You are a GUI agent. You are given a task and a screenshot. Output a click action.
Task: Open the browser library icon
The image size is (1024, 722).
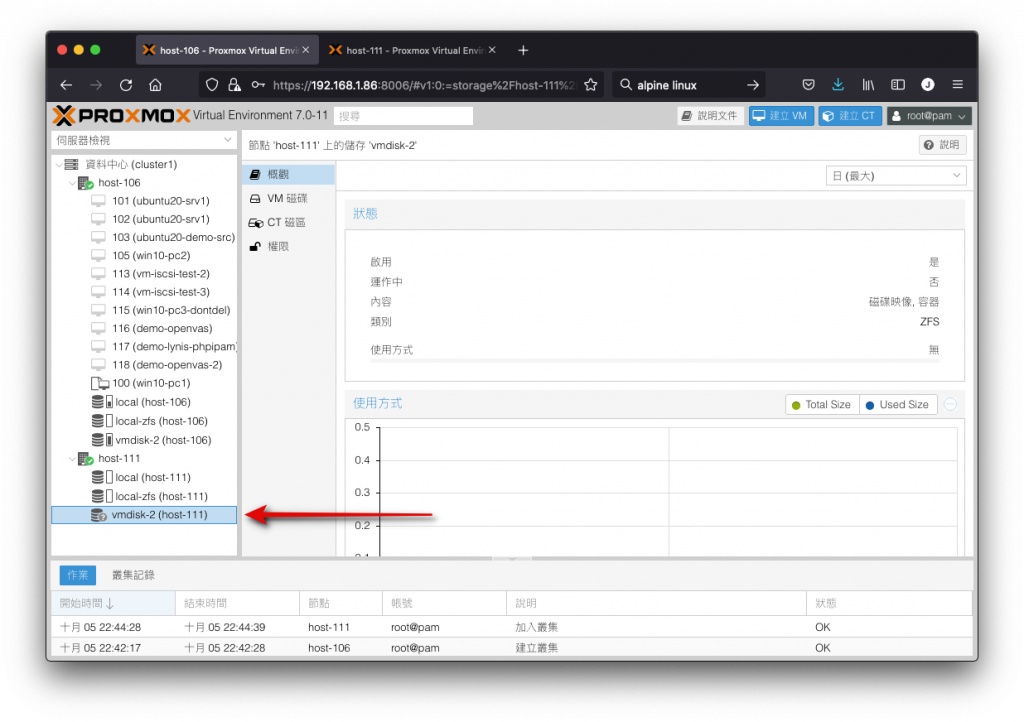click(x=868, y=85)
